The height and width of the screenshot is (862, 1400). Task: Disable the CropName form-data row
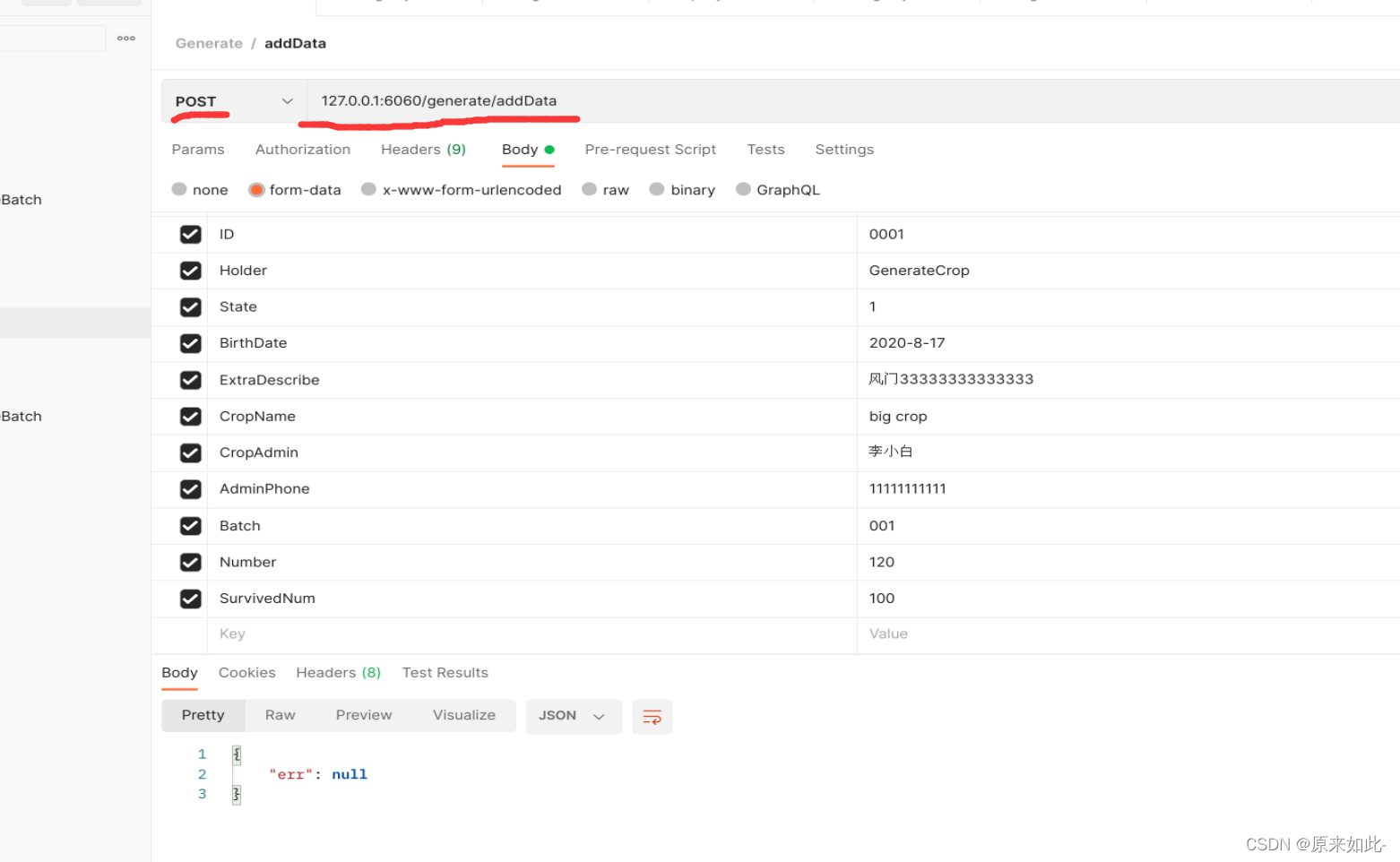191,417
